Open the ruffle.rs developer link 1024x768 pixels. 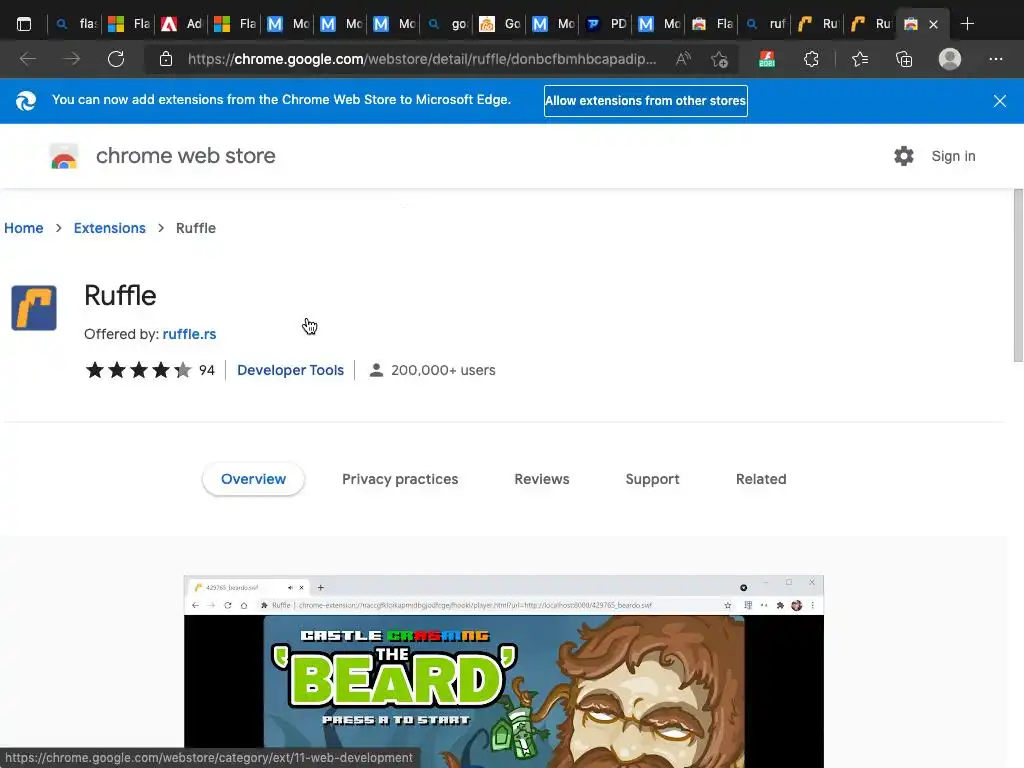[189, 334]
